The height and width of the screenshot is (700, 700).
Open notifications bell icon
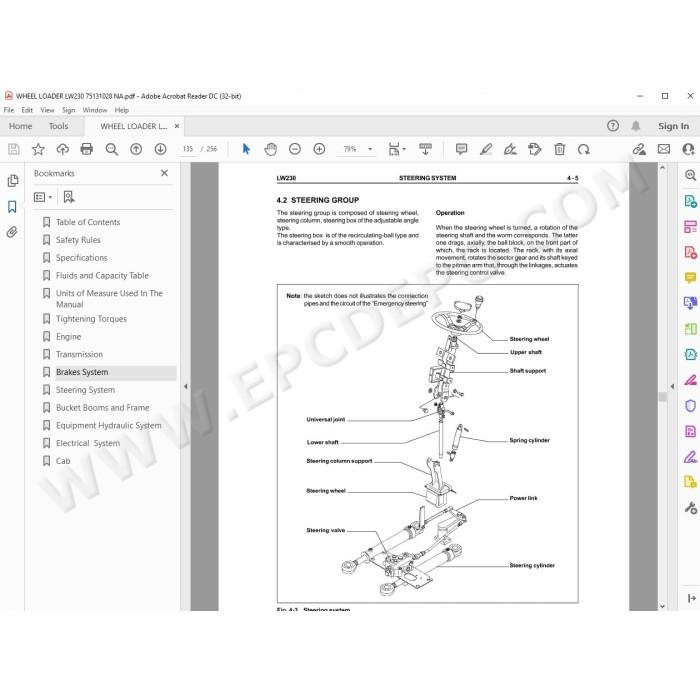click(636, 126)
